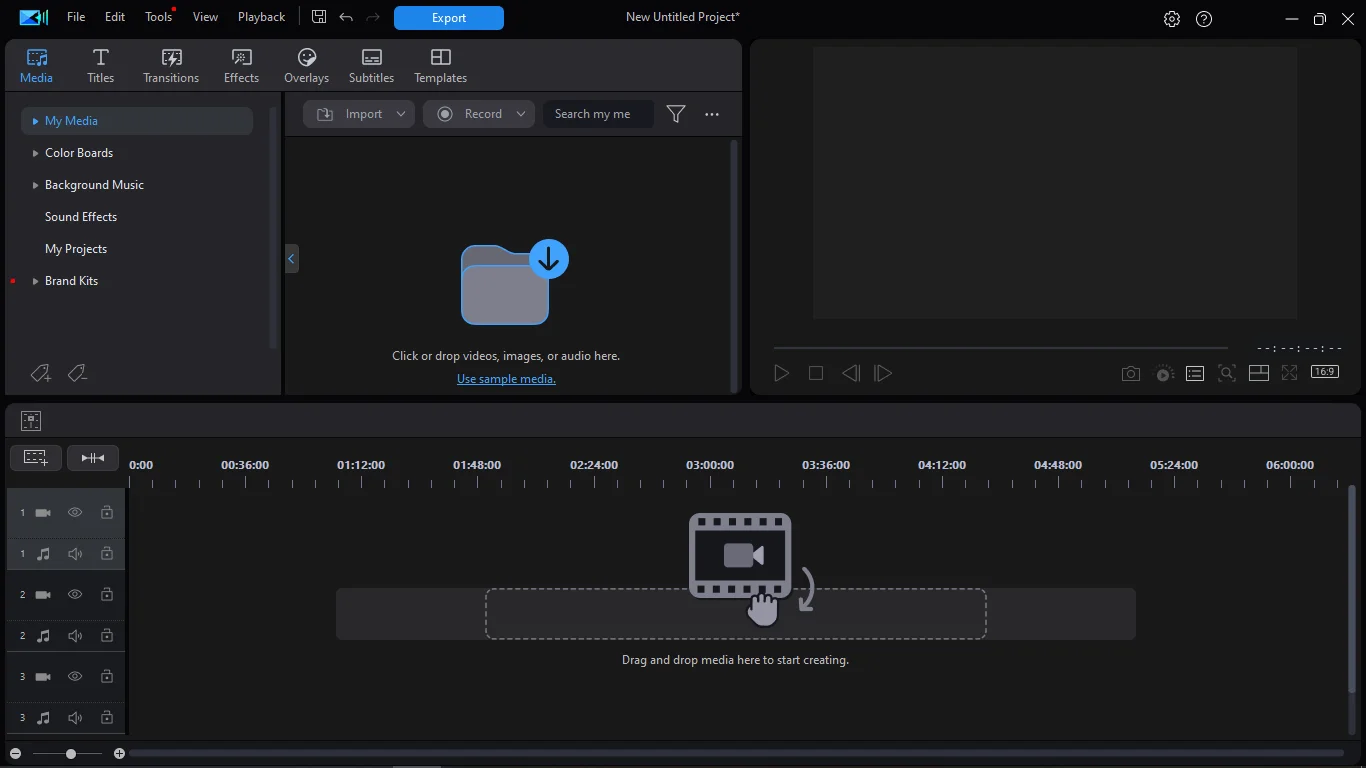The width and height of the screenshot is (1366, 768).
Task: Click the filter funnel icon in media library
Action: (676, 114)
